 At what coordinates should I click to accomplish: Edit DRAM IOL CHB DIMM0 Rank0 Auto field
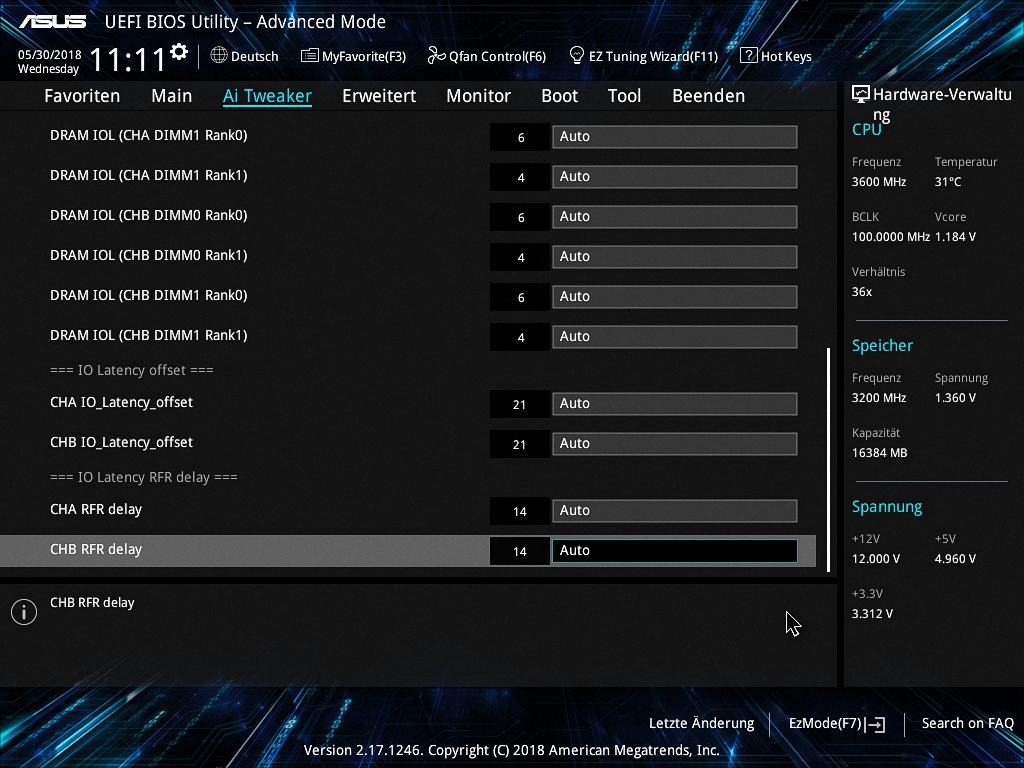[675, 216]
